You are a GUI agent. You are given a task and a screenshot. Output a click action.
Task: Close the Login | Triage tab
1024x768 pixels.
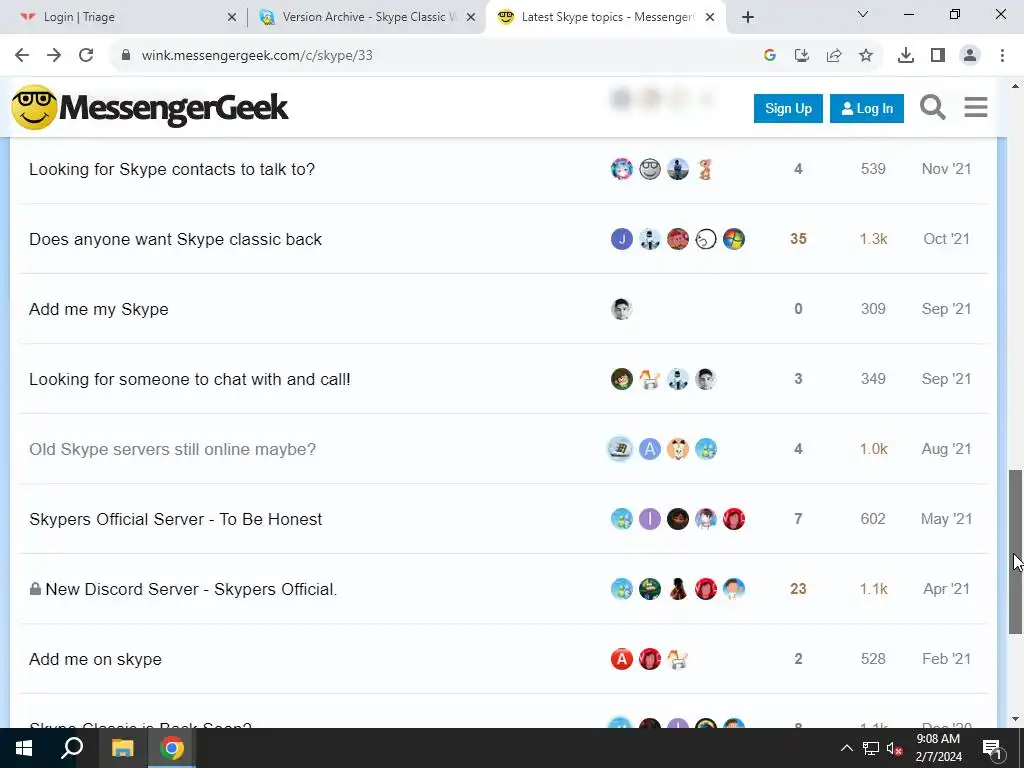[232, 17]
